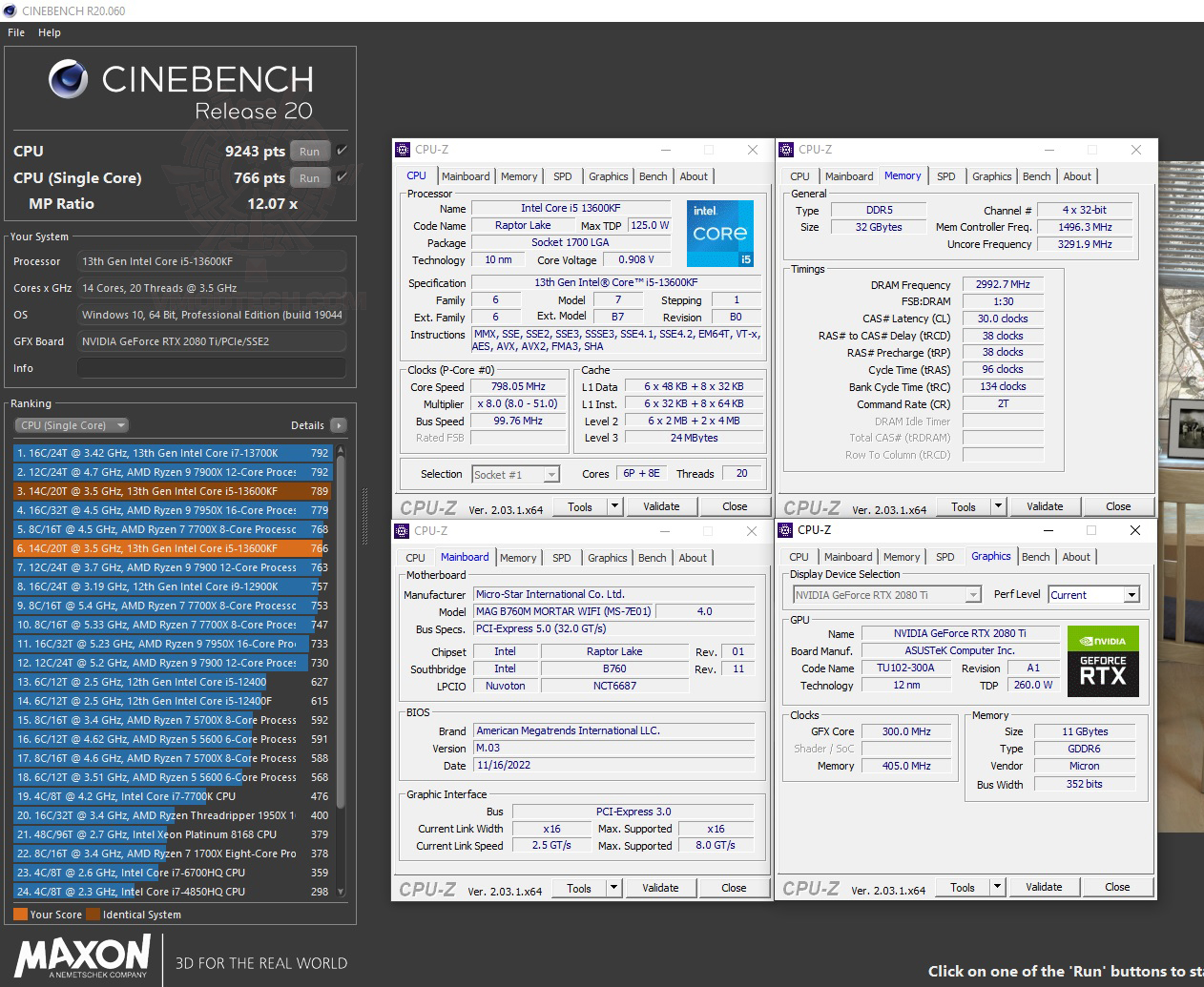
Task: Open Bench tab in the CPU window
Action: point(654,176)
